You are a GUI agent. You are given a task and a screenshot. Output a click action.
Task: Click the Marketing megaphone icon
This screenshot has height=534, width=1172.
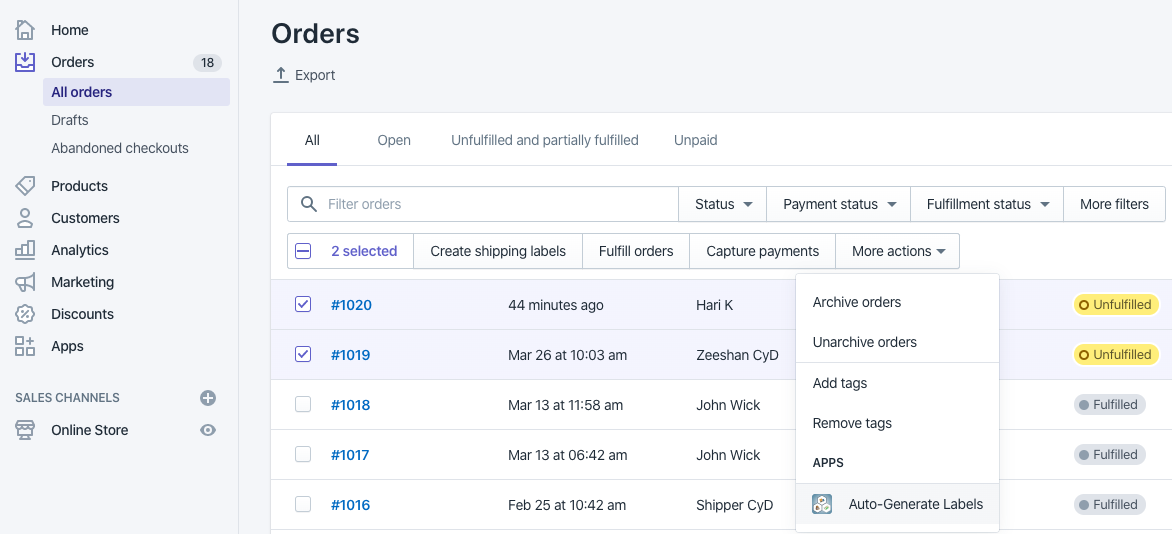click(x=25, y=282)
